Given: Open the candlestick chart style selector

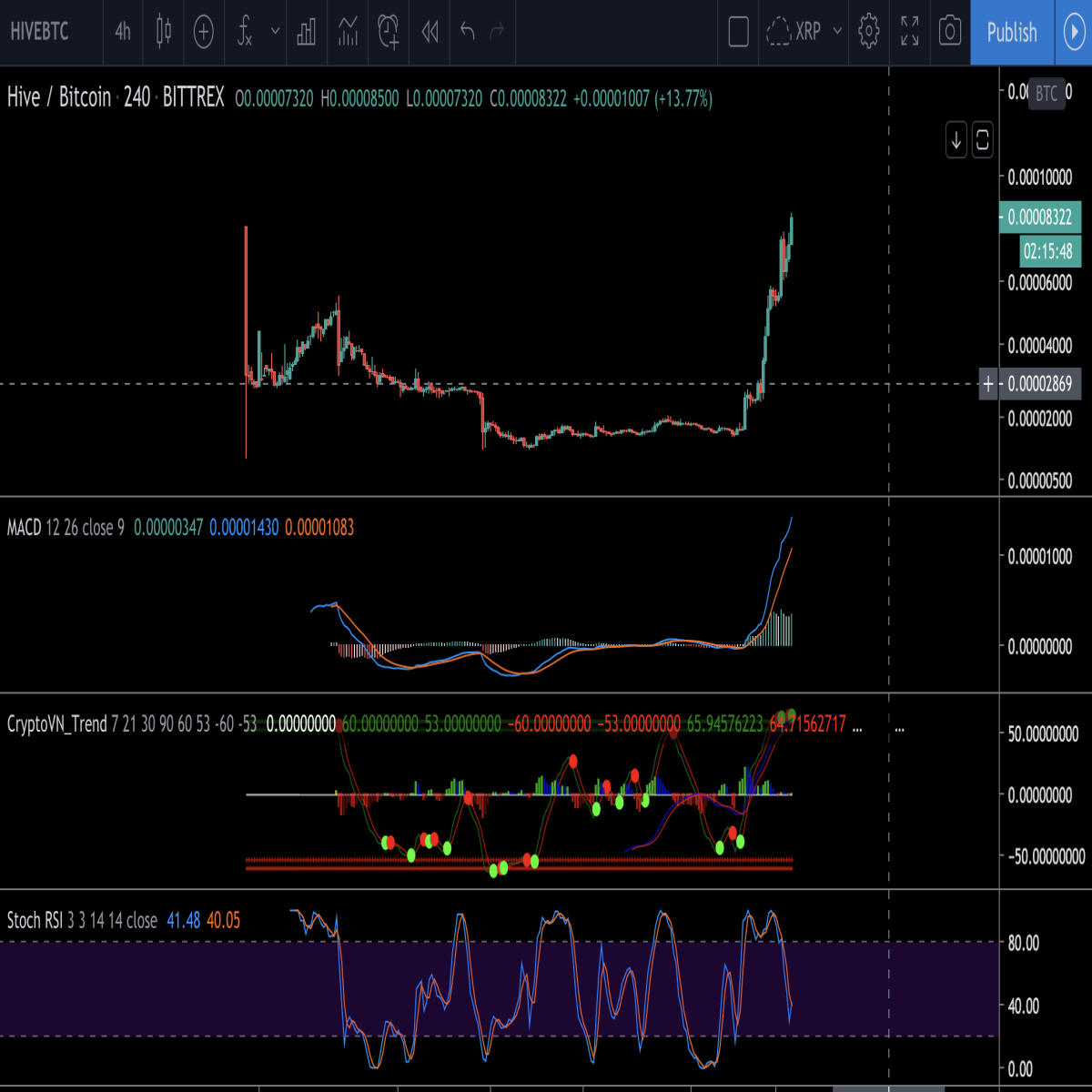Looking at the screenshot, I should 164,32.
